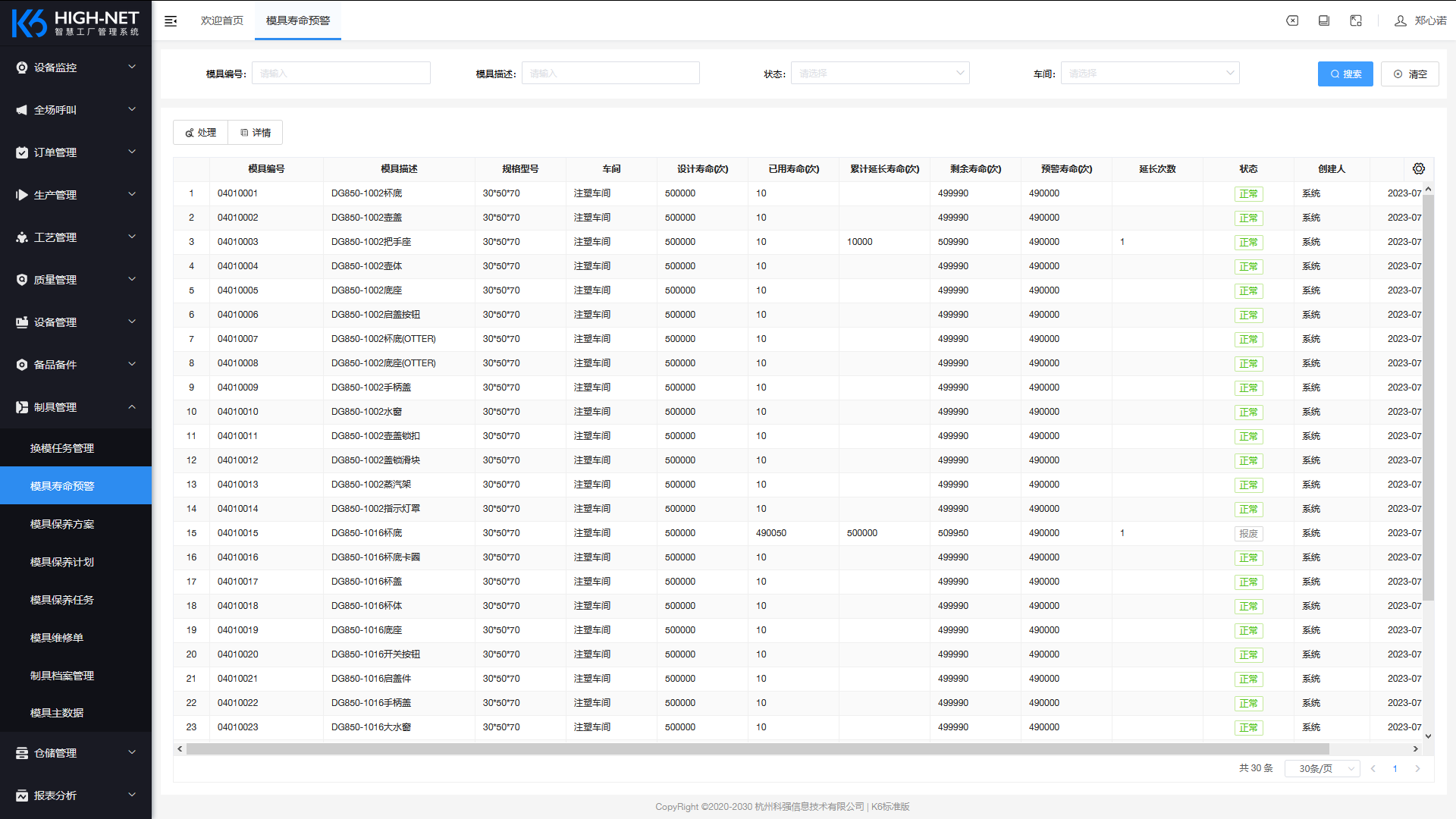This screenshot has width=1456, height=819.
Task: Focus the 模具描述 input field
Action: 610,73
